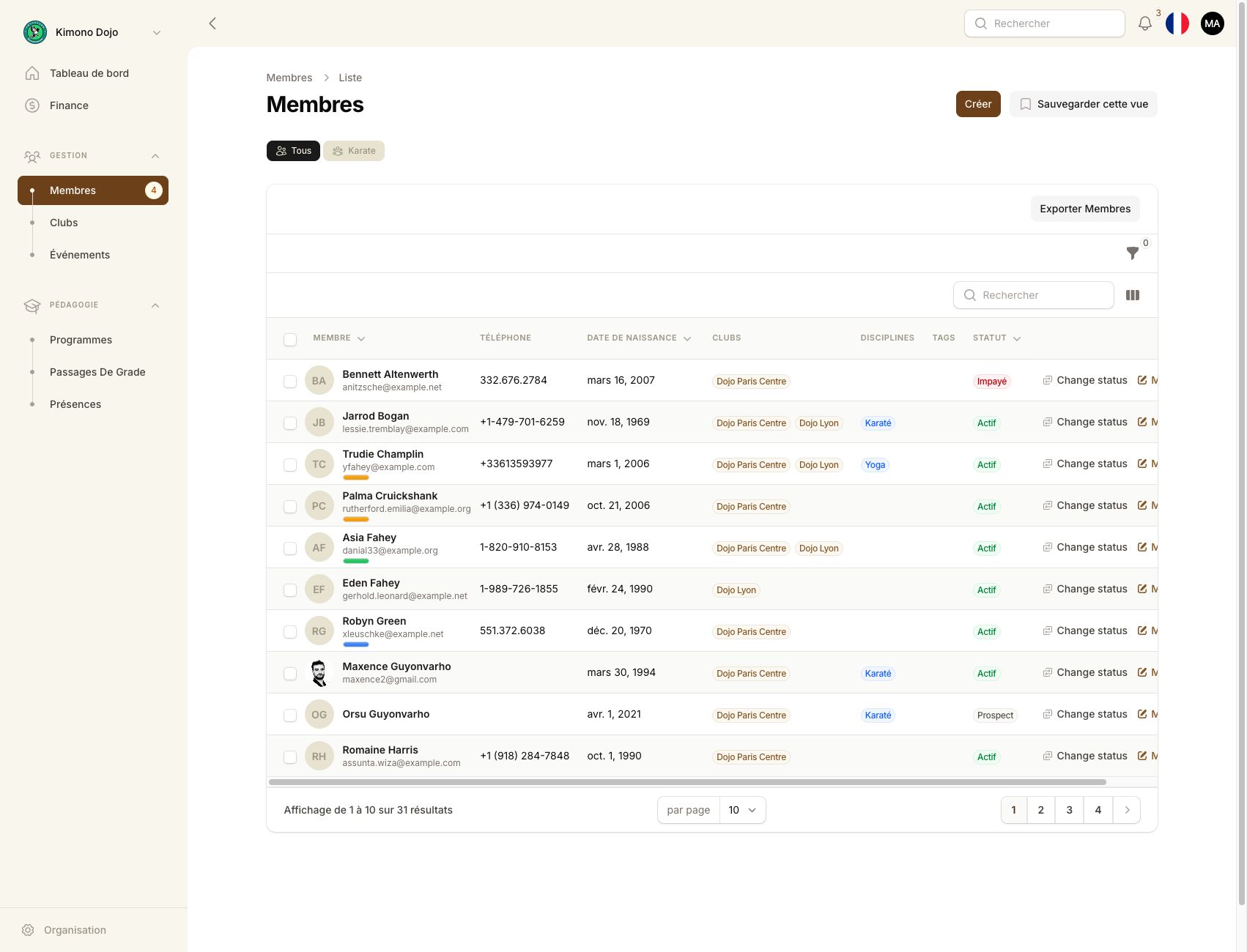
Task: Check the select-all members checkbox
Action: pos(290,339)
